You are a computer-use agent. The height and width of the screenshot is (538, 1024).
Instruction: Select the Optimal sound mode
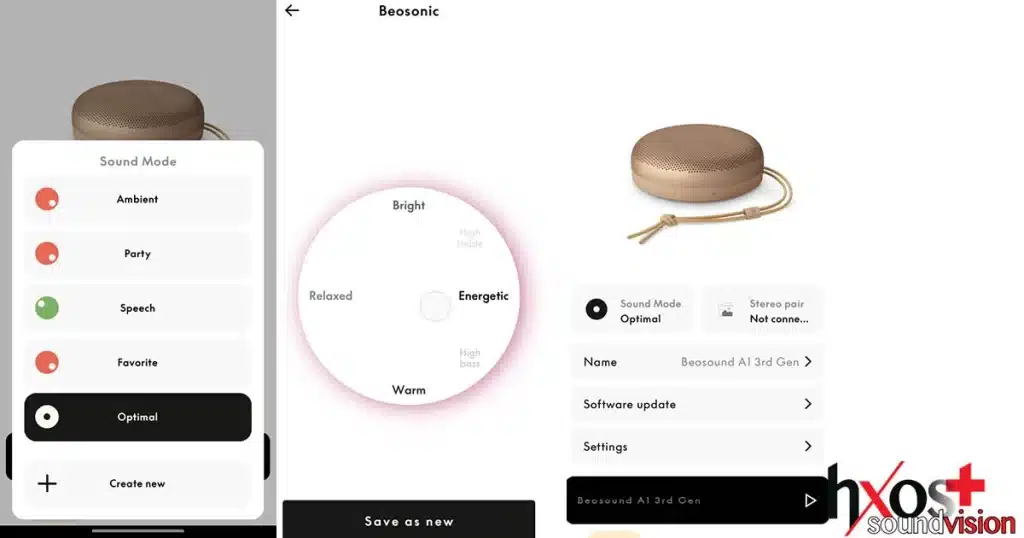(x=138, y=417)
